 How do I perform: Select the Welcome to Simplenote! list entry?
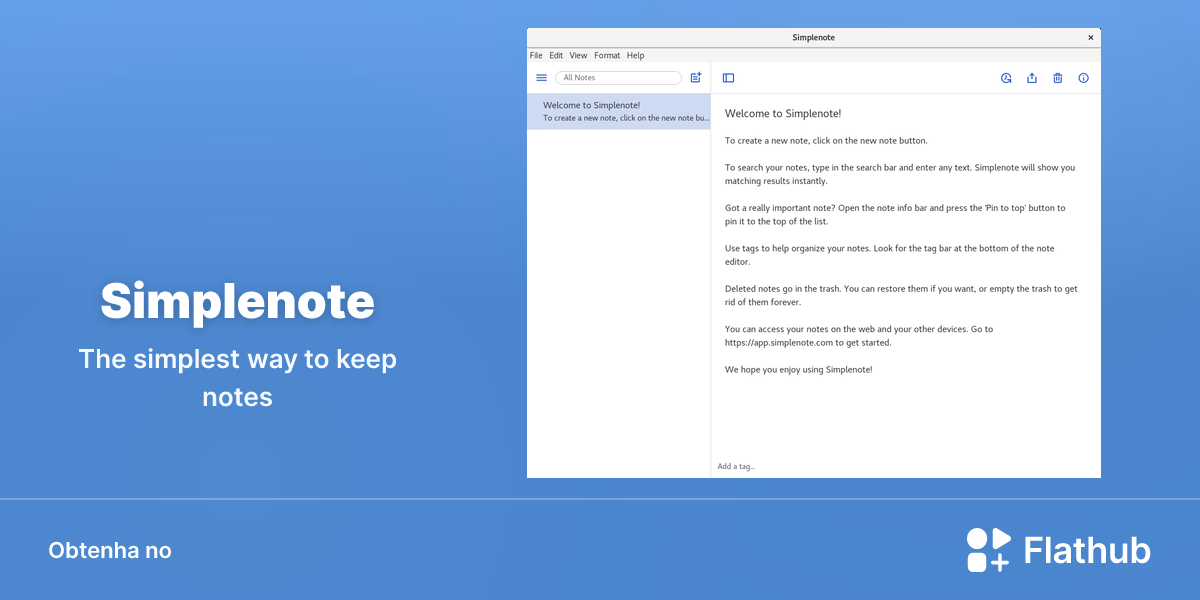click(619, 111)
